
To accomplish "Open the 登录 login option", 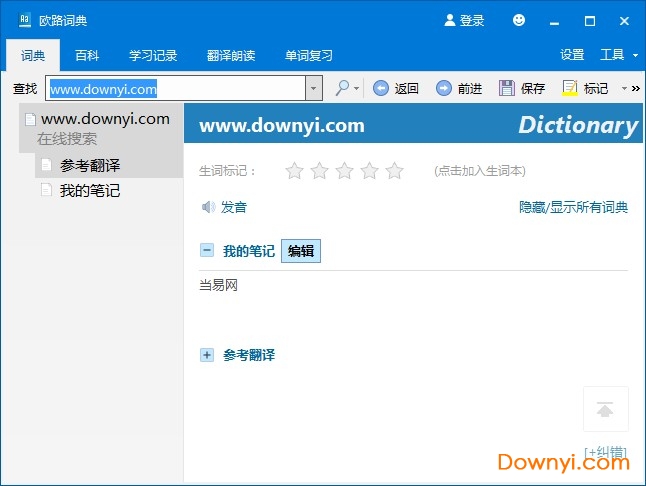I will (x=464, y=21).
